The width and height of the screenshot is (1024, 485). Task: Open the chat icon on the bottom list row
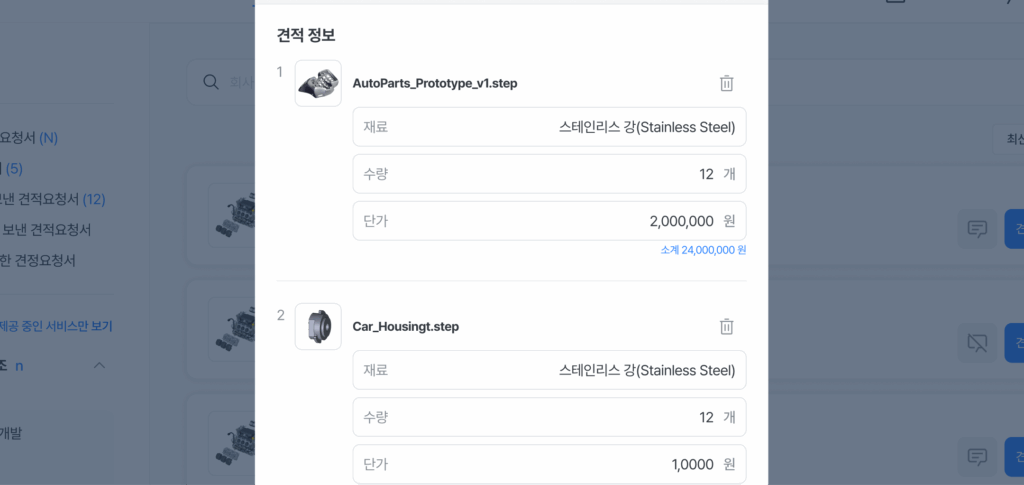(x=977, y=456)
